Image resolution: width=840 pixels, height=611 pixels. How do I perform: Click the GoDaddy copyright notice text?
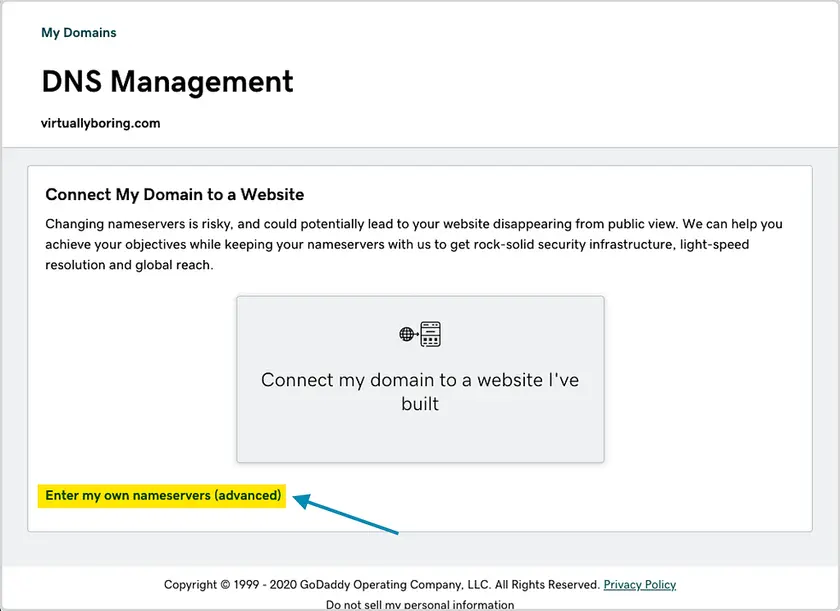pyautogui.click(x=381, y=584)
